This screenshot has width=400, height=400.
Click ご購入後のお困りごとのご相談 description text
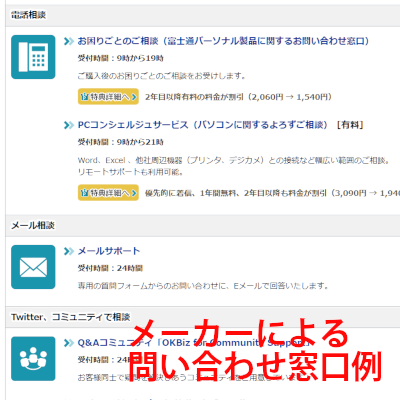[x=162, y=76]
